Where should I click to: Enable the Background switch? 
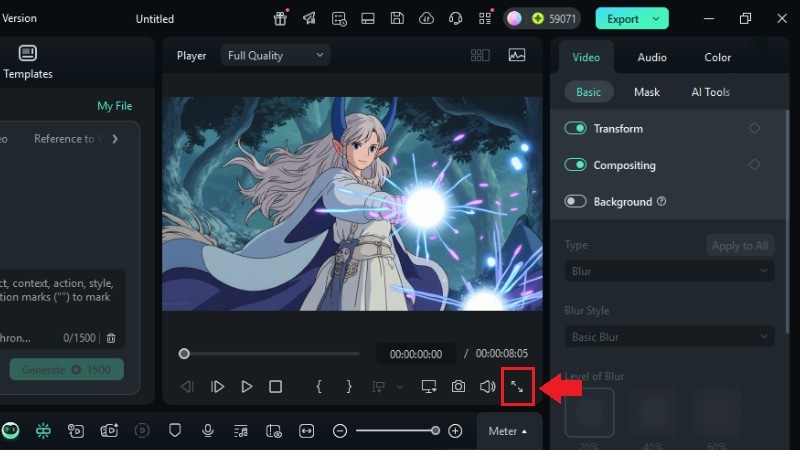[x=575, y=202]
